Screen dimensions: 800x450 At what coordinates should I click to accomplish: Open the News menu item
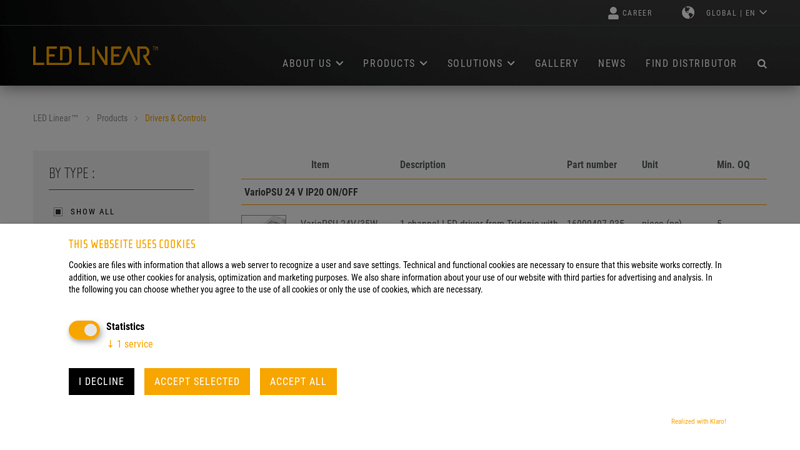pyautogui.click(x=611, y=64)
